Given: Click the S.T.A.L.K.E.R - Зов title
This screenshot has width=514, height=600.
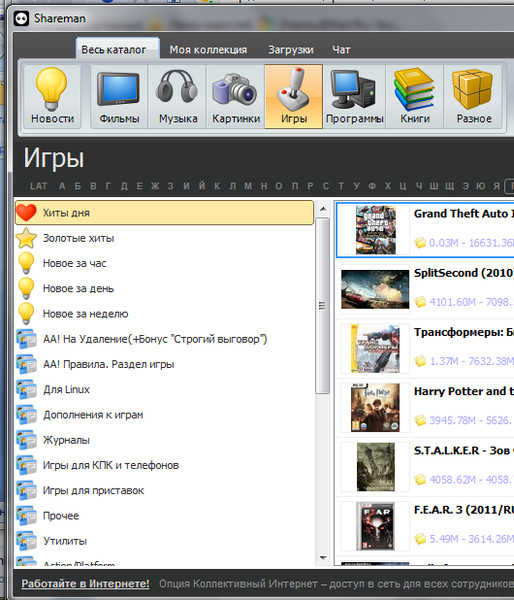Looking at the screenshot, I should [463, 450].
